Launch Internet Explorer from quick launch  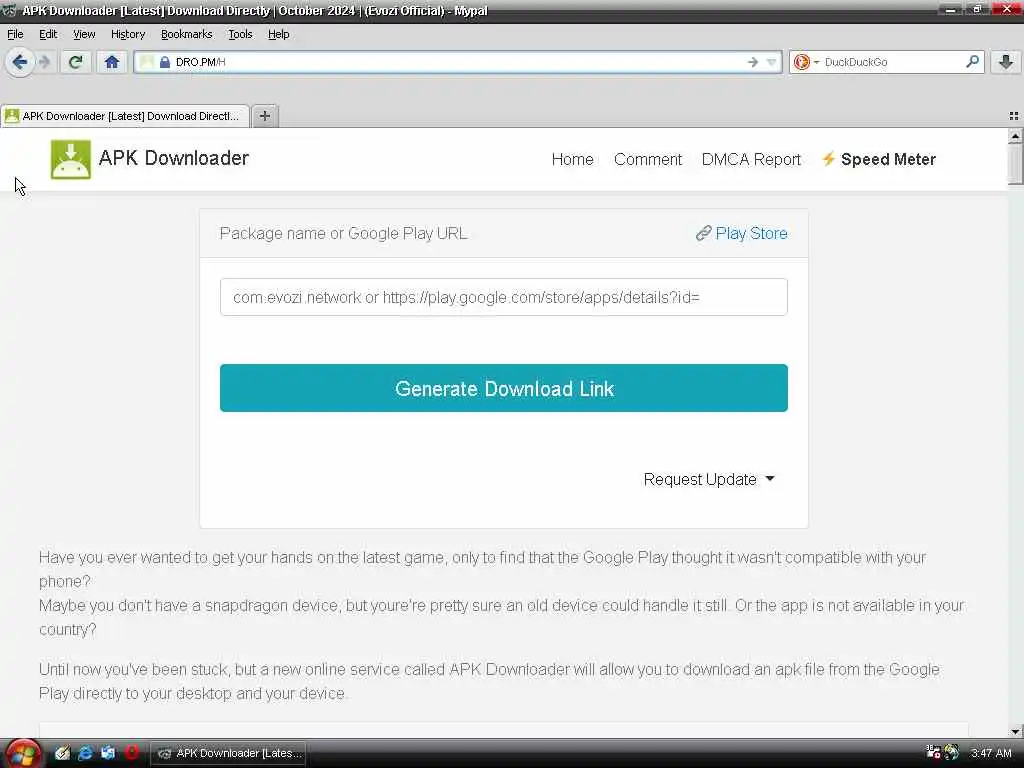(85, 753)
